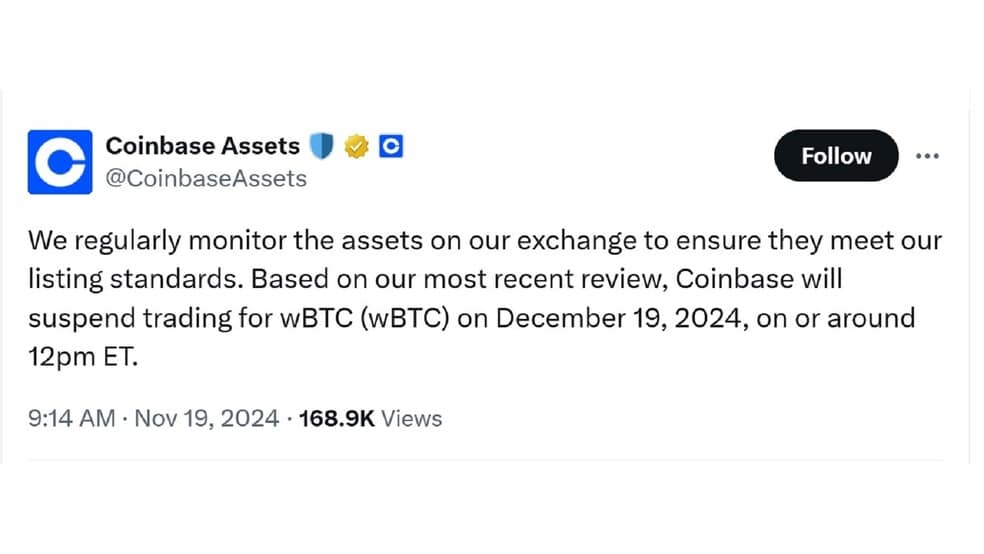984x554 pixels.
Task: Open the three-dot more options menu
Action: point(927,156)
